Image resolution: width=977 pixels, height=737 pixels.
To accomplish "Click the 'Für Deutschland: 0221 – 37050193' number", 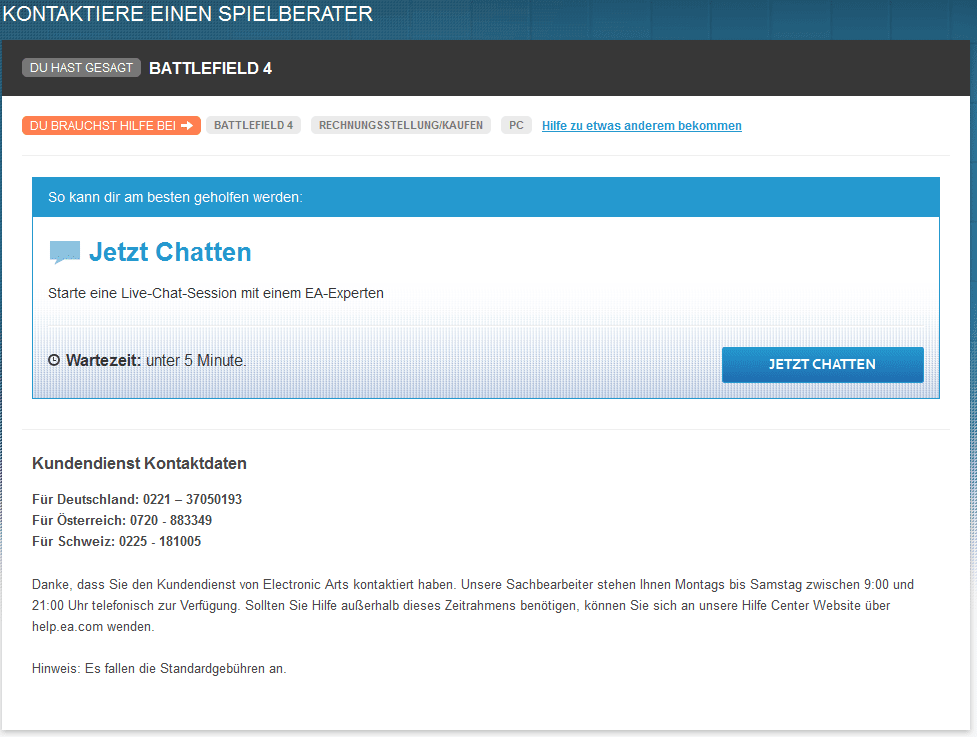I will click(136, 499).
